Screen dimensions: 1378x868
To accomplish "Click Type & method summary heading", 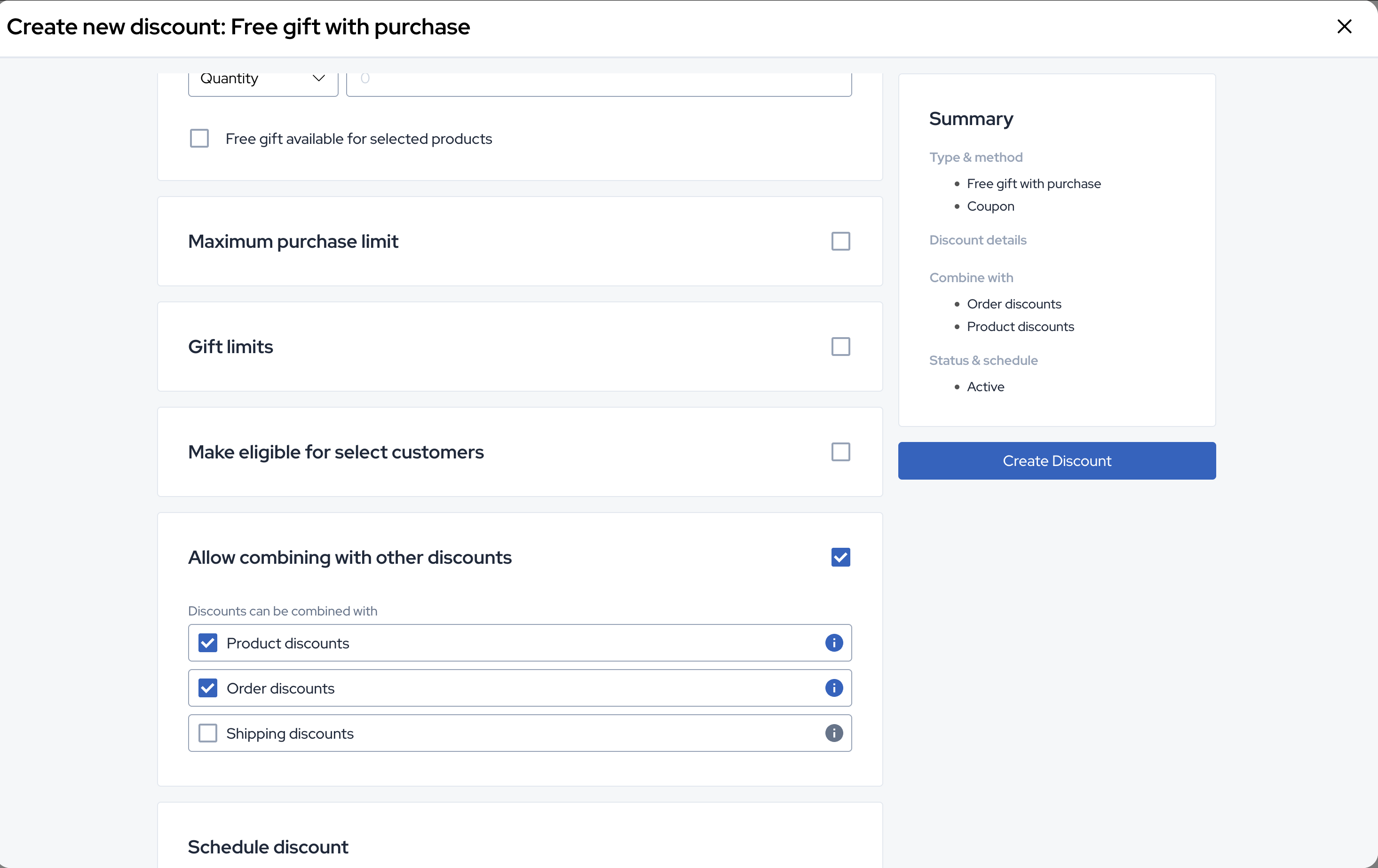I will pyautogui.click(x=976, y=158).
